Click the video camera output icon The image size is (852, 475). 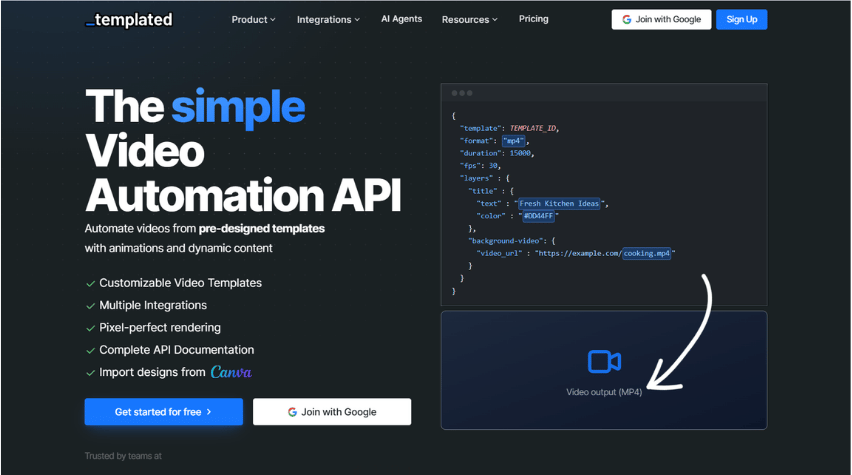pos(604,362)
